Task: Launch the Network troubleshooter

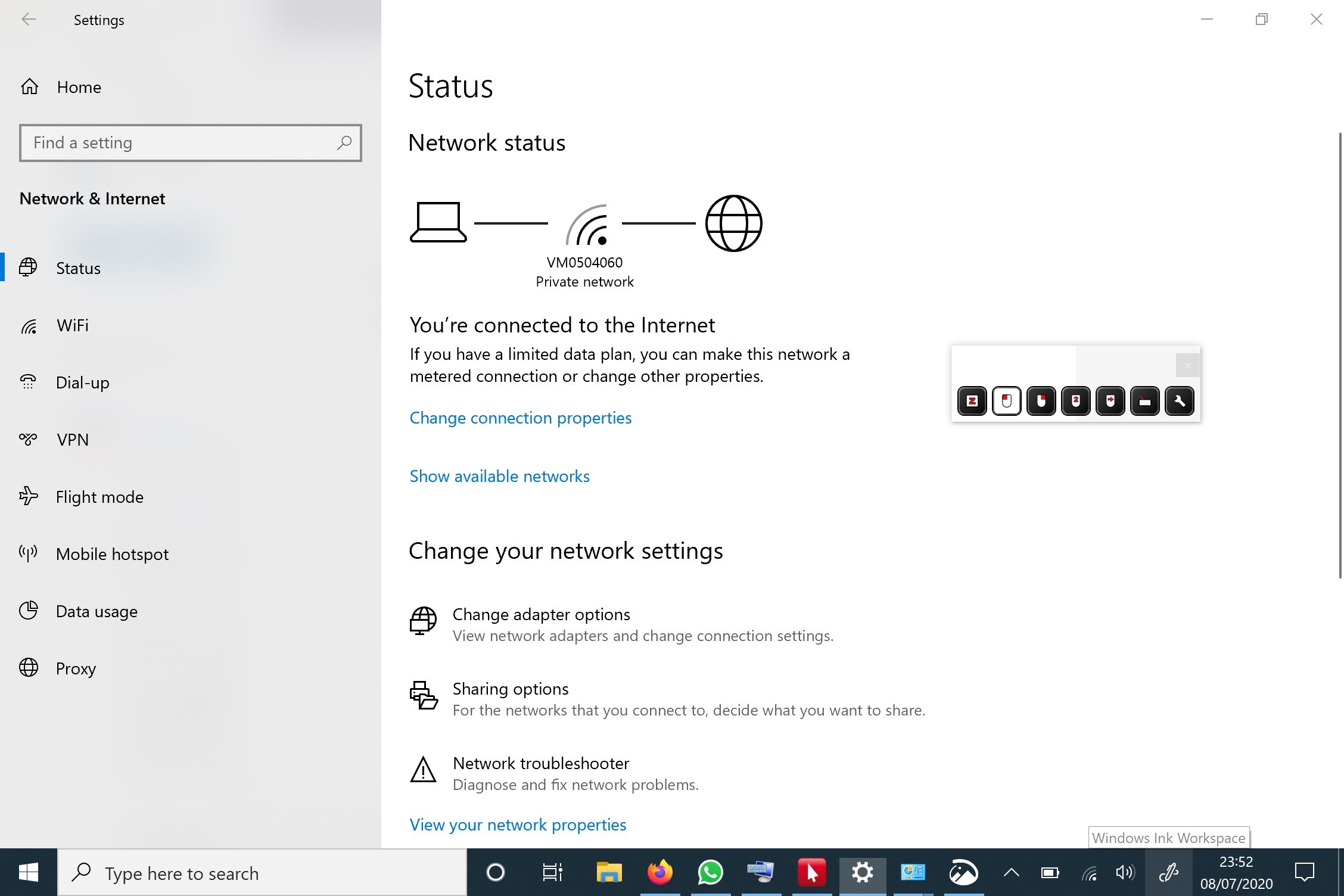Action: click(x=540, y=764)
